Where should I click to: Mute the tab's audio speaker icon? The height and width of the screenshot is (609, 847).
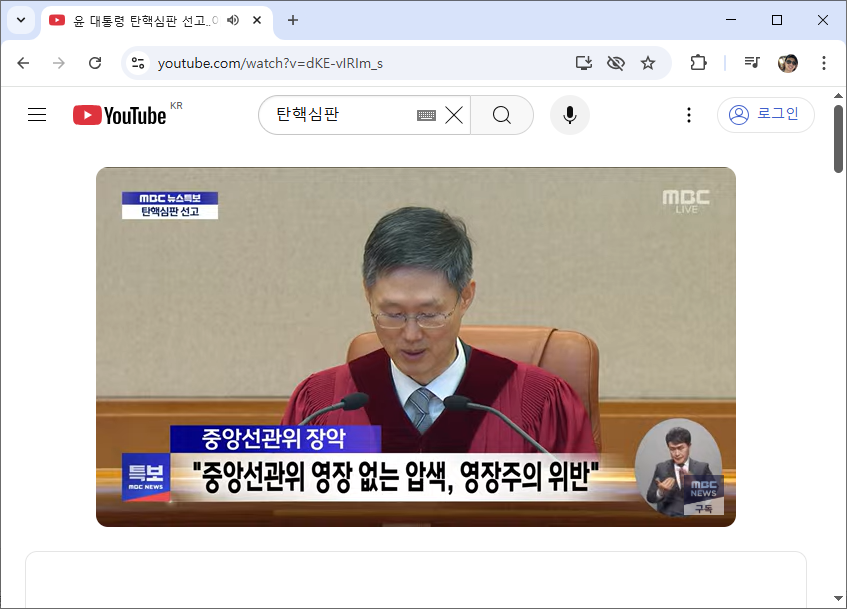point(233,21)
